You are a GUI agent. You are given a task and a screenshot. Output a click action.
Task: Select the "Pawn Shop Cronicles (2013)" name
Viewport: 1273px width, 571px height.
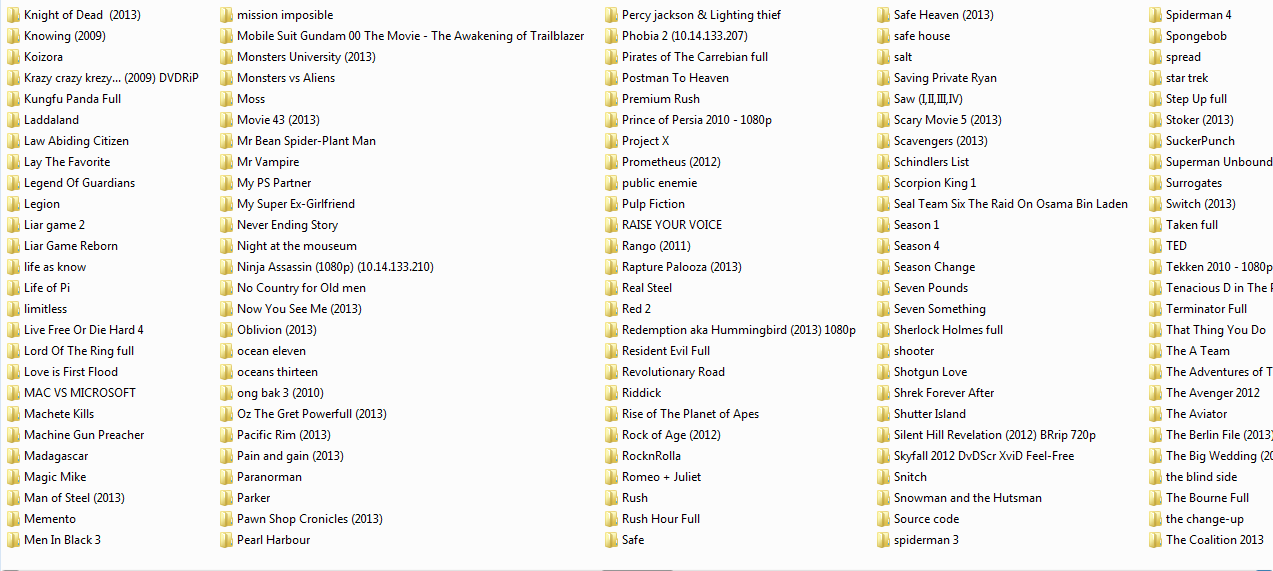point(310,519)
